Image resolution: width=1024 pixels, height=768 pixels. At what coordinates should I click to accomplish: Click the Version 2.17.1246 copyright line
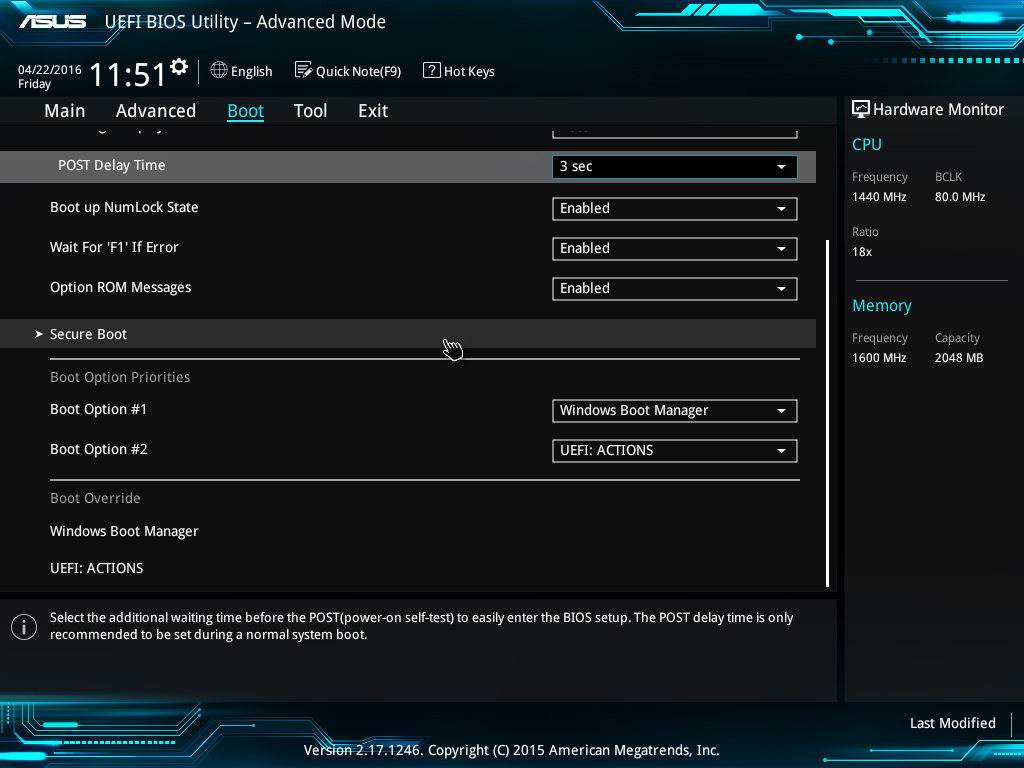(511, 750)
